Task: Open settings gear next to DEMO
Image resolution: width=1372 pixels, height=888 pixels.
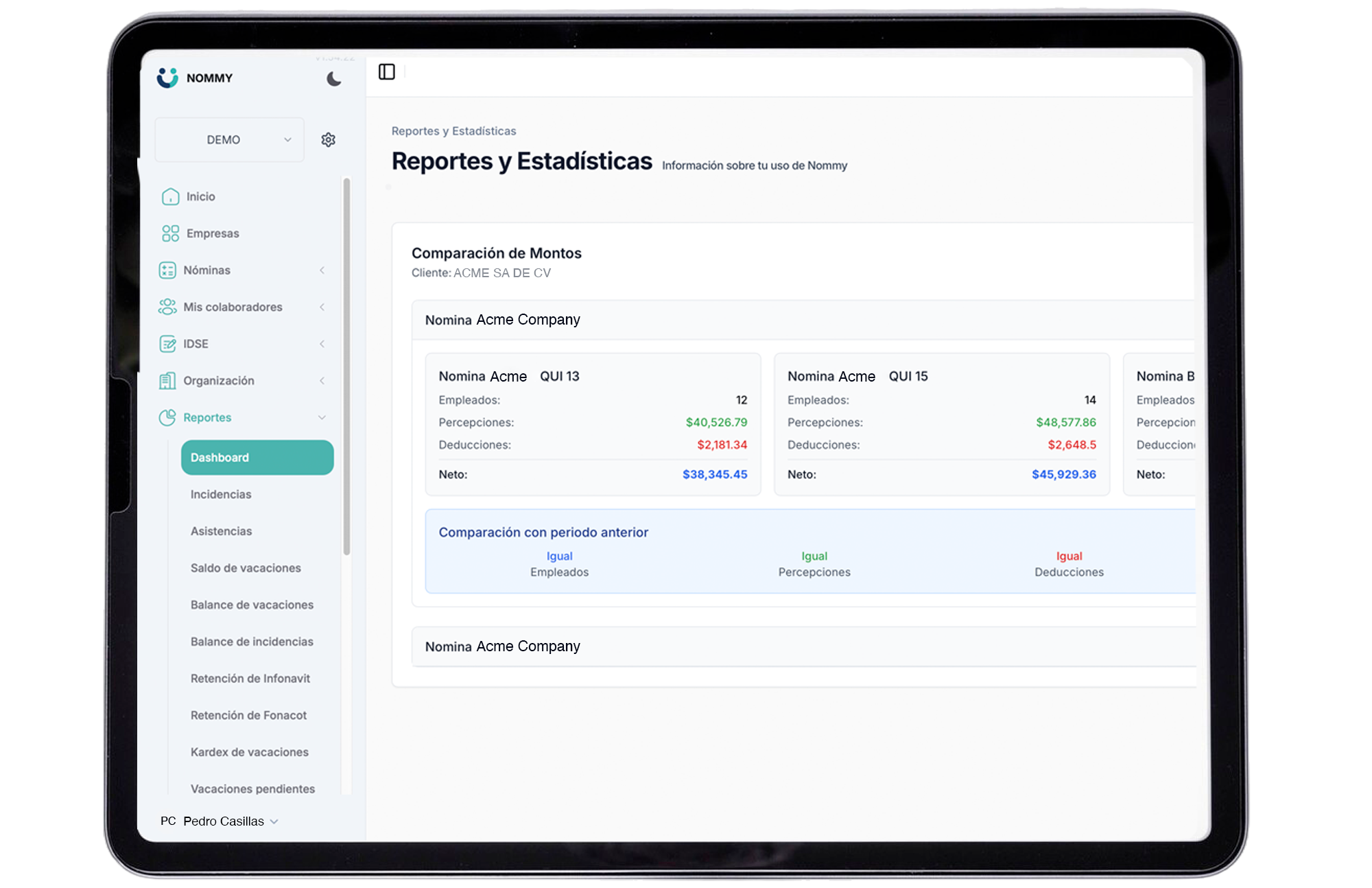Action: pyautogui.click(x=329, y=140)
